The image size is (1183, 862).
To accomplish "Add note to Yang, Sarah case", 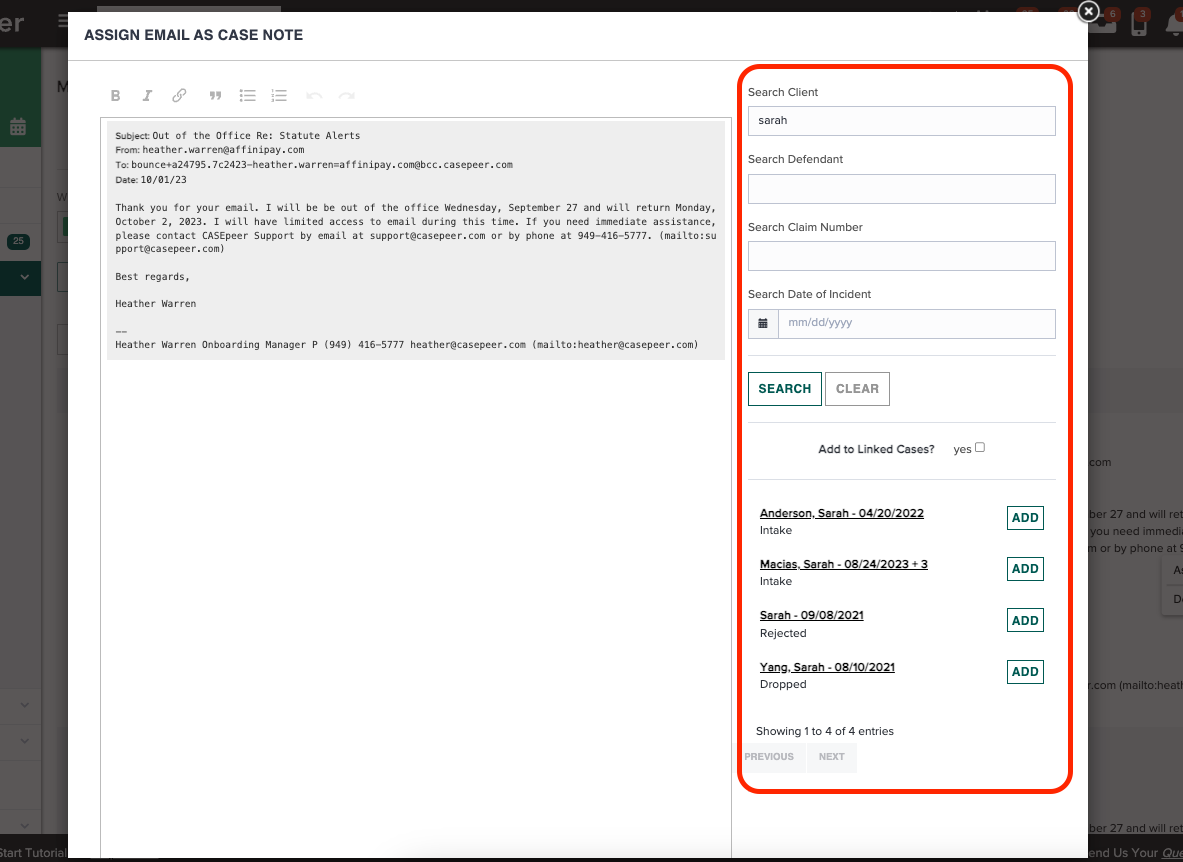I will coord(1025,672).
